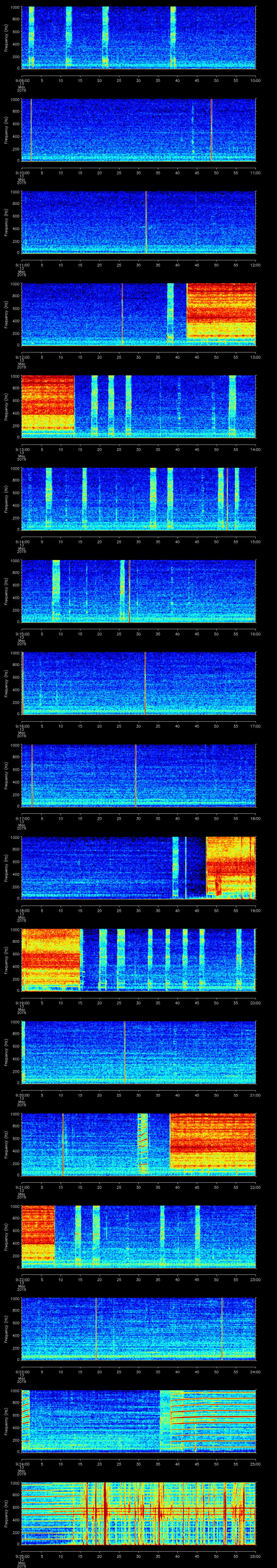The width and height of the screenshot is (277, 1568).
Task: Click the red broadband block in 9:12:00 spectrogram
Action: (x=221, y=311)
